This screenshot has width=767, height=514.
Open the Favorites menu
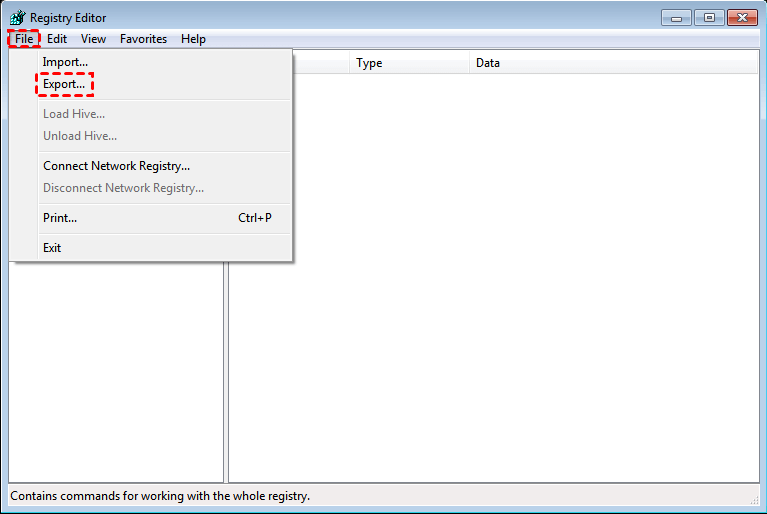pos(143,39)
